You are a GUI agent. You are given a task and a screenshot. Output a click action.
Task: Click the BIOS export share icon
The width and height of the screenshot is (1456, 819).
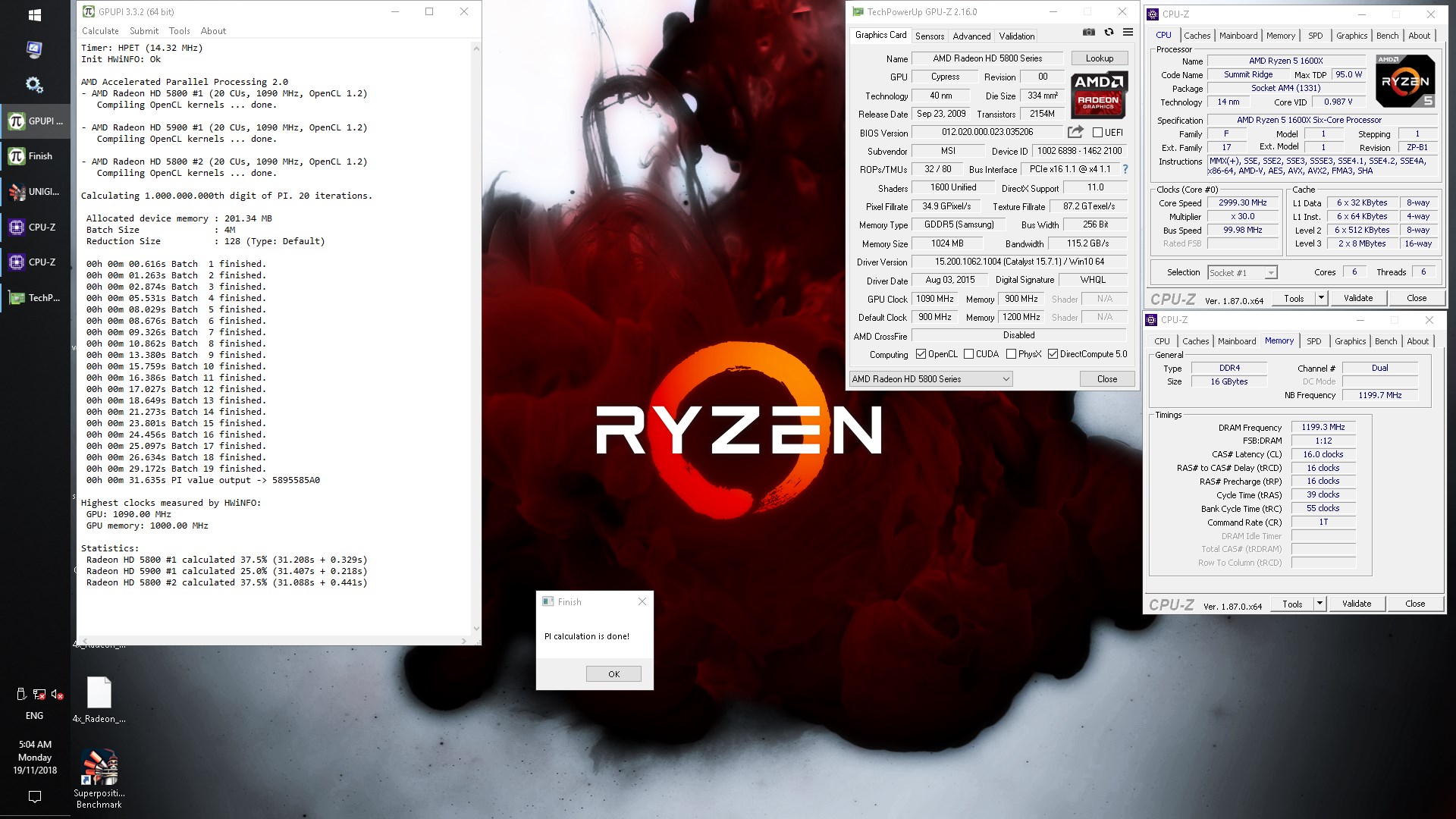tap(1075, 132)
